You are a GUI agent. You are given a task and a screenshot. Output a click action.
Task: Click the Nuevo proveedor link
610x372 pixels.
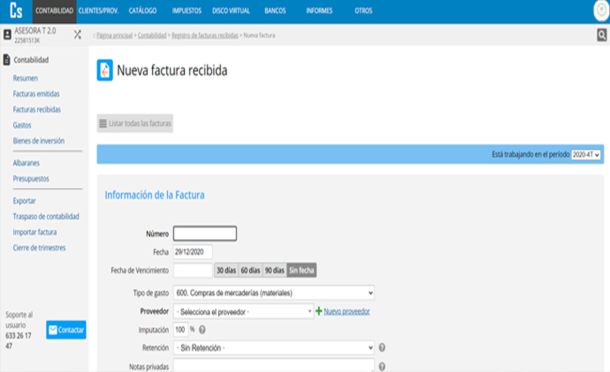click(347, 311)
